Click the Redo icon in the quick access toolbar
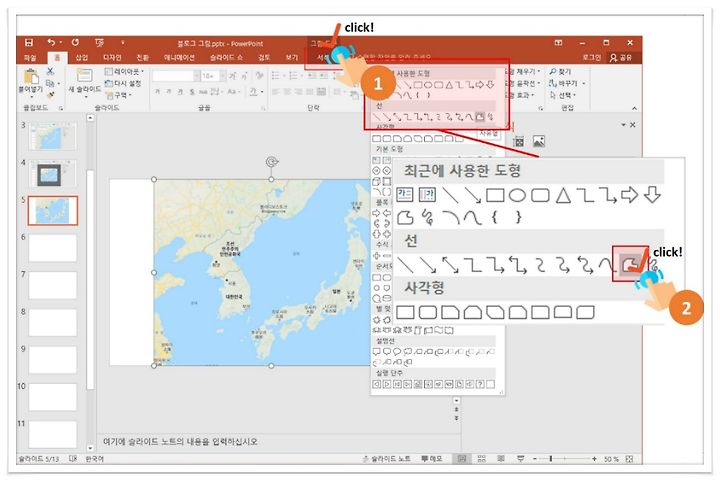 pyautogui.click(x=75, y=43)
